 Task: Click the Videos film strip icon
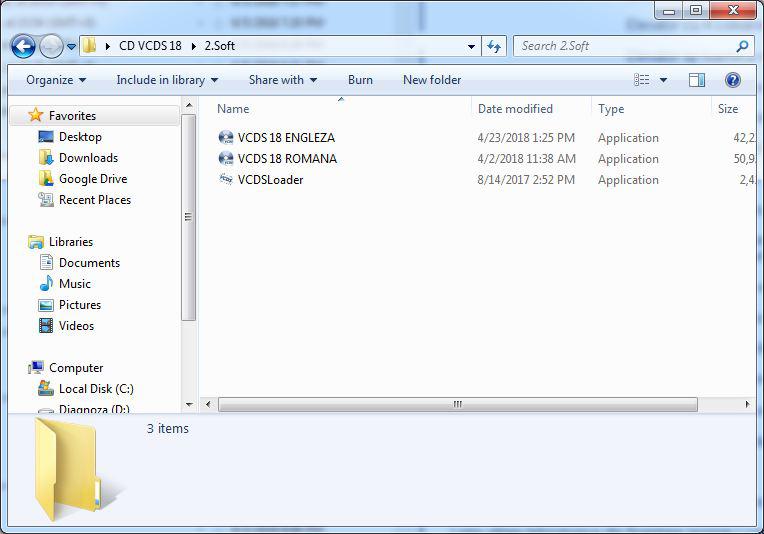tap(46, 325)
